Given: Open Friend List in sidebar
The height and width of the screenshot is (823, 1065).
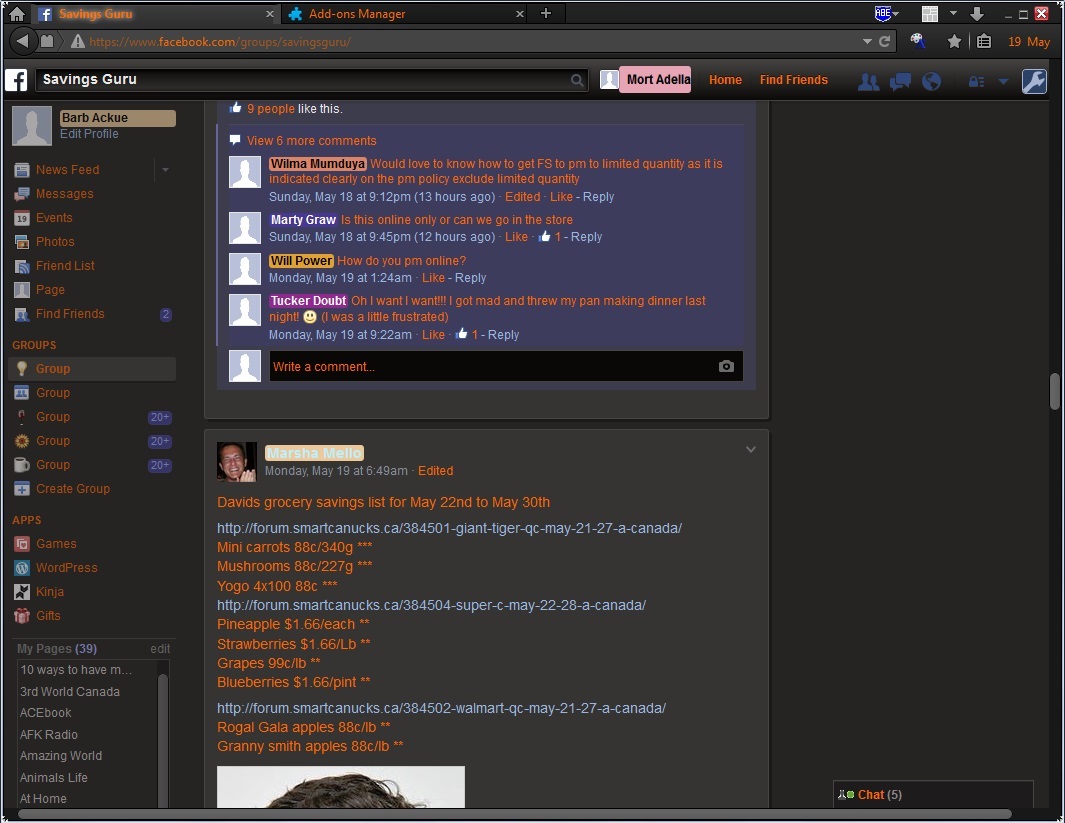Looking at the screenshot, I should pos(65,266).
